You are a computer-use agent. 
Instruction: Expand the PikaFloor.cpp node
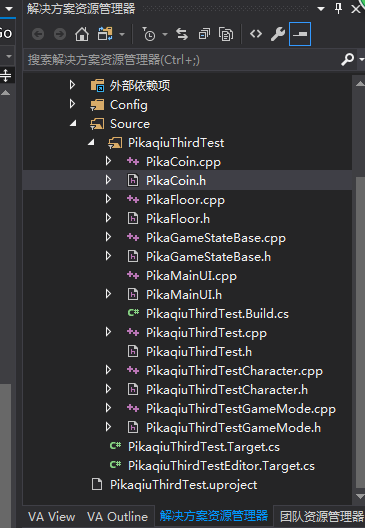(x=108, y=199)
